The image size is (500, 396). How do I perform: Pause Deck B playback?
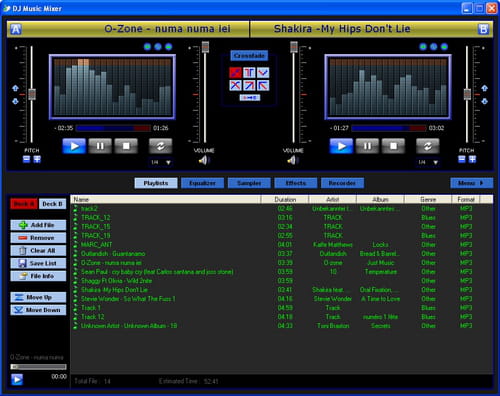pos(367,146)
